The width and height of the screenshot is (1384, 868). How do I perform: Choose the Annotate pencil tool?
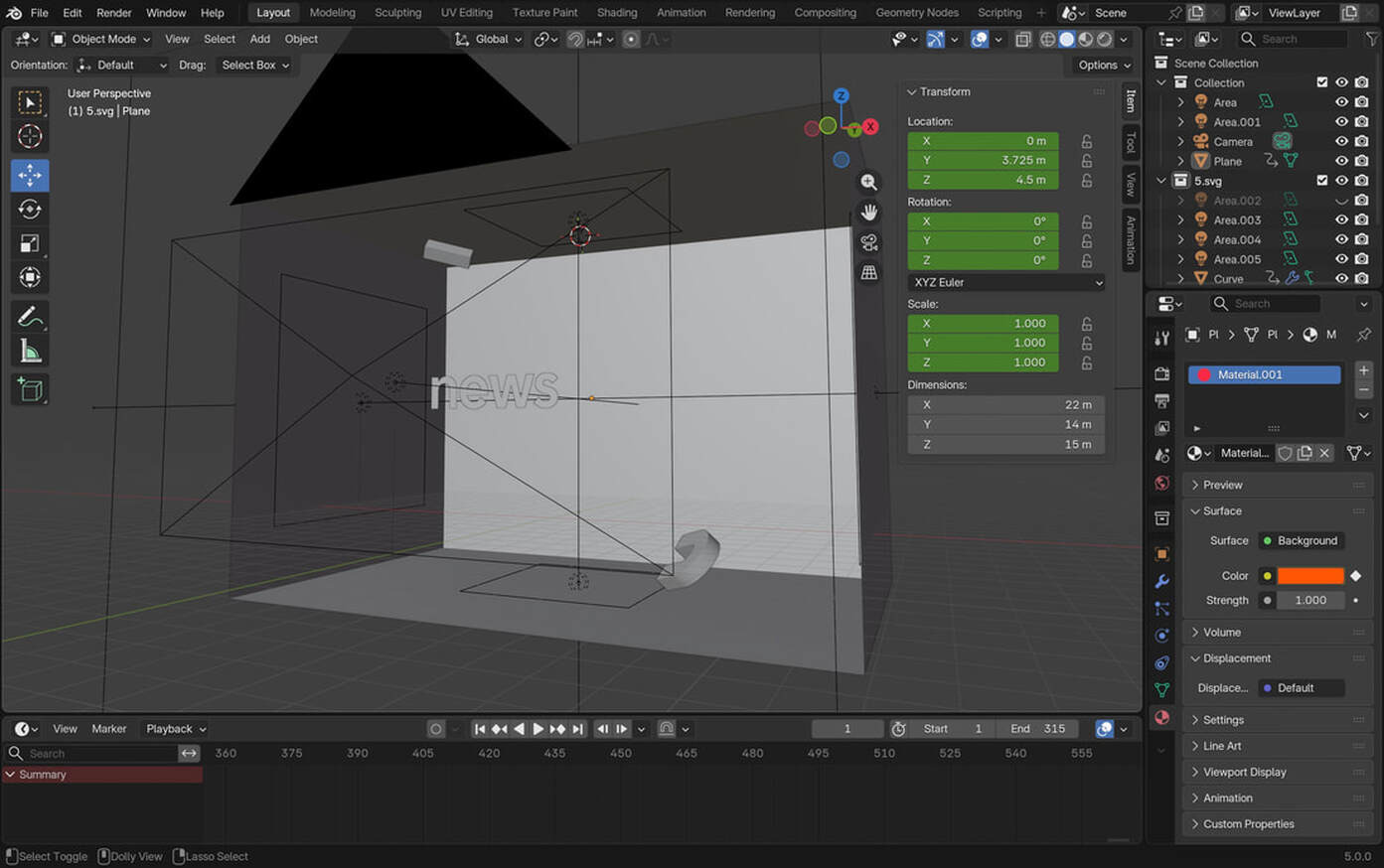click(x=30, y=317)
